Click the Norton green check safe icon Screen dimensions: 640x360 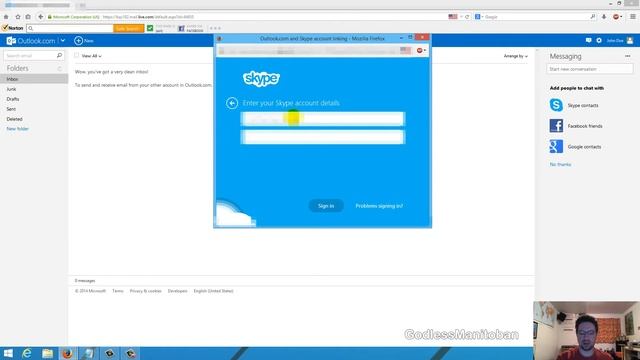[150, 28]
